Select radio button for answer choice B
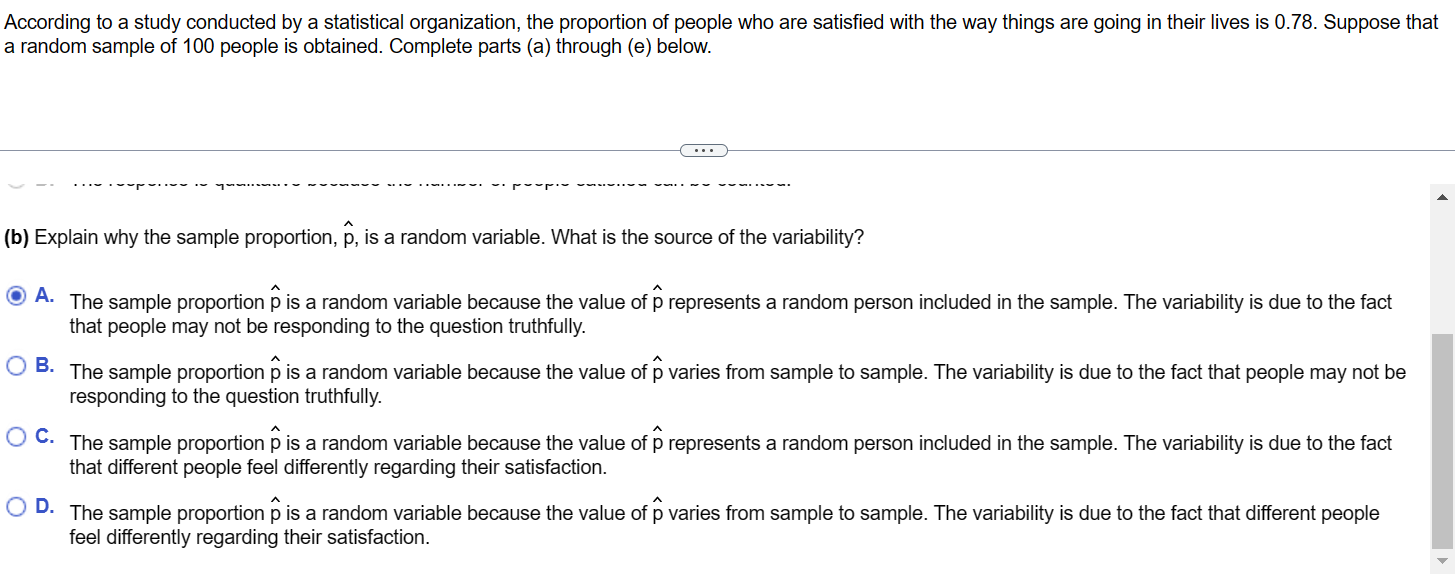 coord(14,365)
